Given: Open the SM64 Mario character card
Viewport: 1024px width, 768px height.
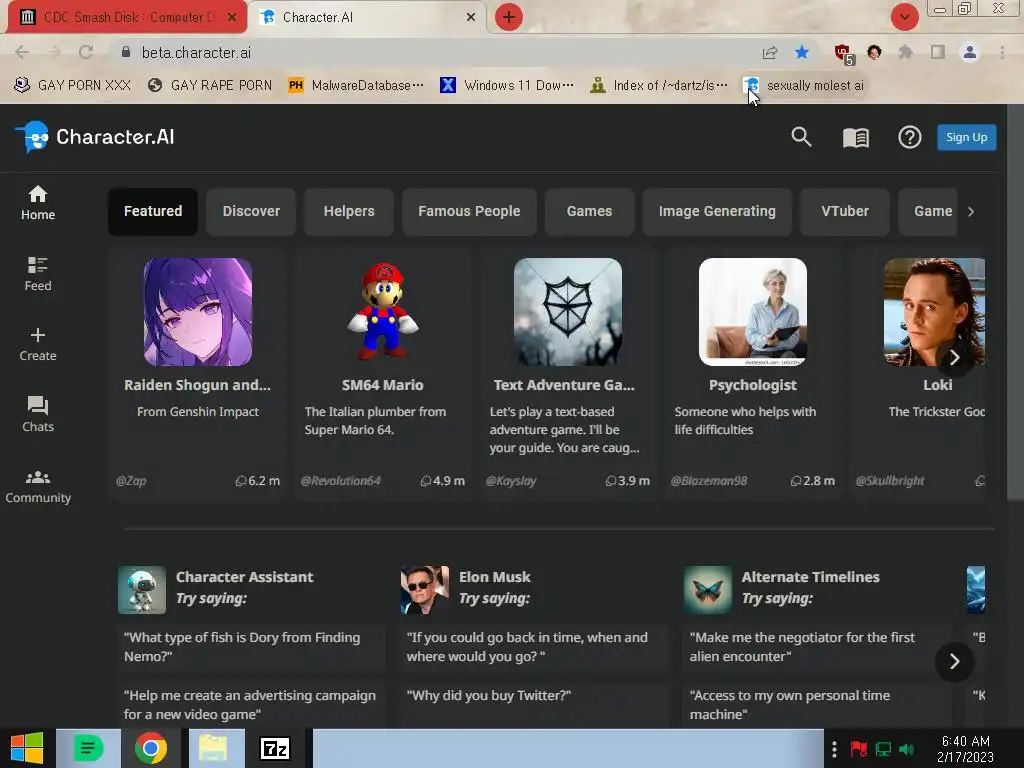Looking at the screenshot, I should pyautogui.click(x=383, y=374).
